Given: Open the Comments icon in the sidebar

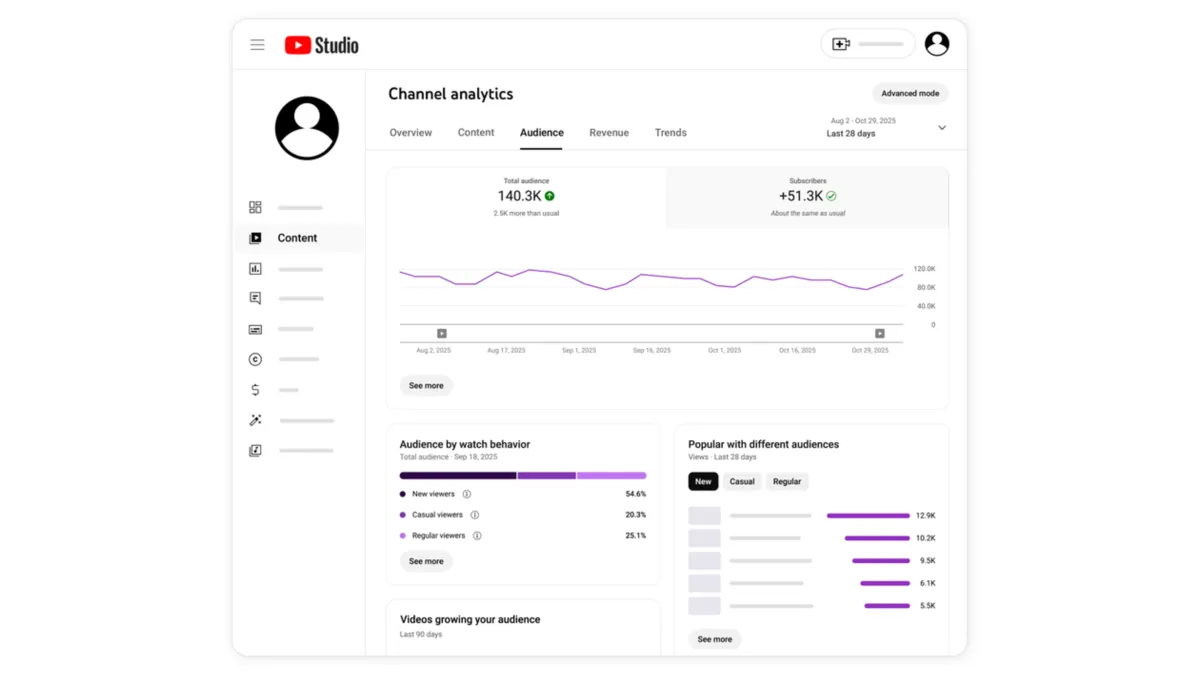Looking at the screenshot, I should pyautogui.click(x=255, y=298).
